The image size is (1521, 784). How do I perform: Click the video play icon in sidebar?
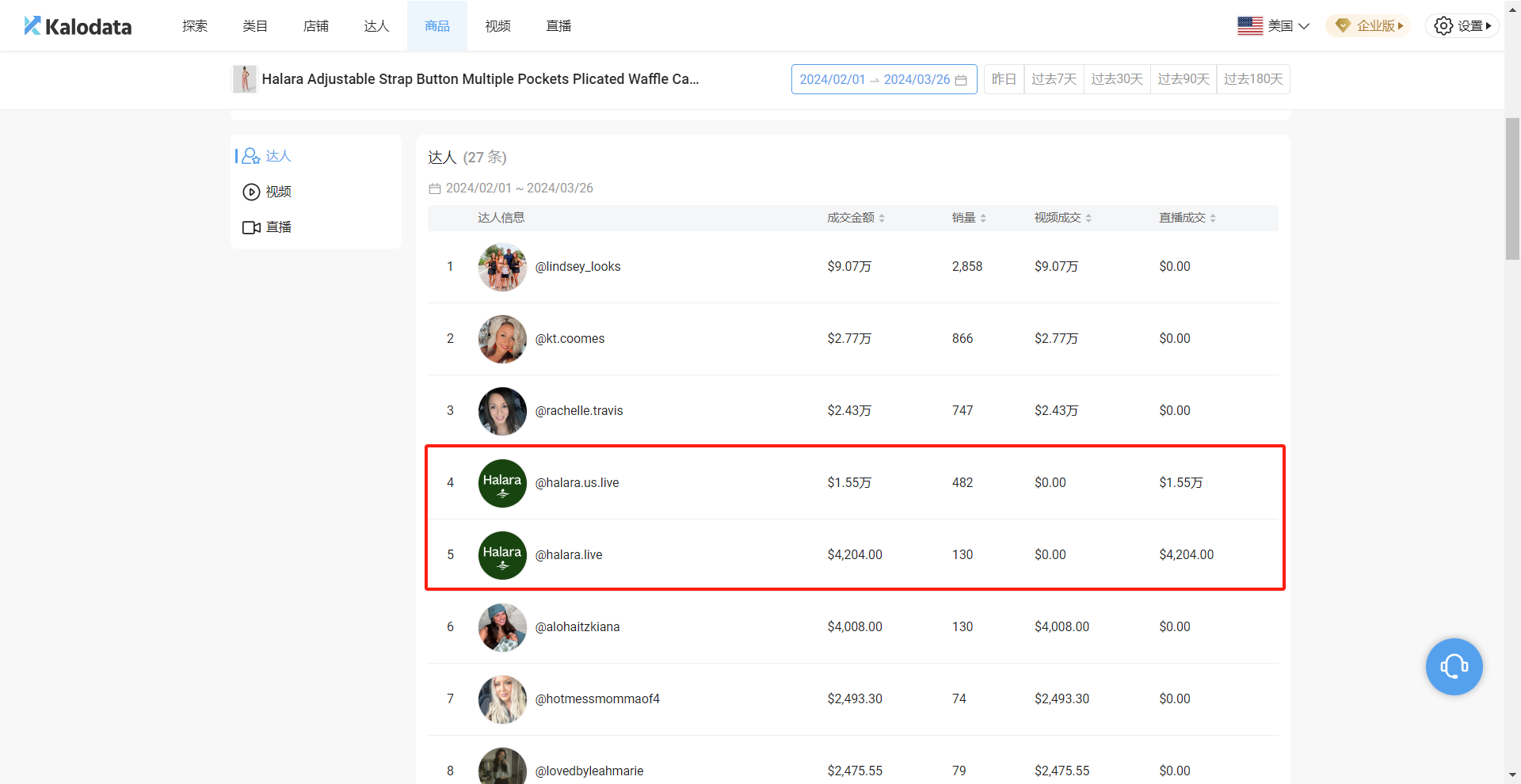[x=251, y=192]
